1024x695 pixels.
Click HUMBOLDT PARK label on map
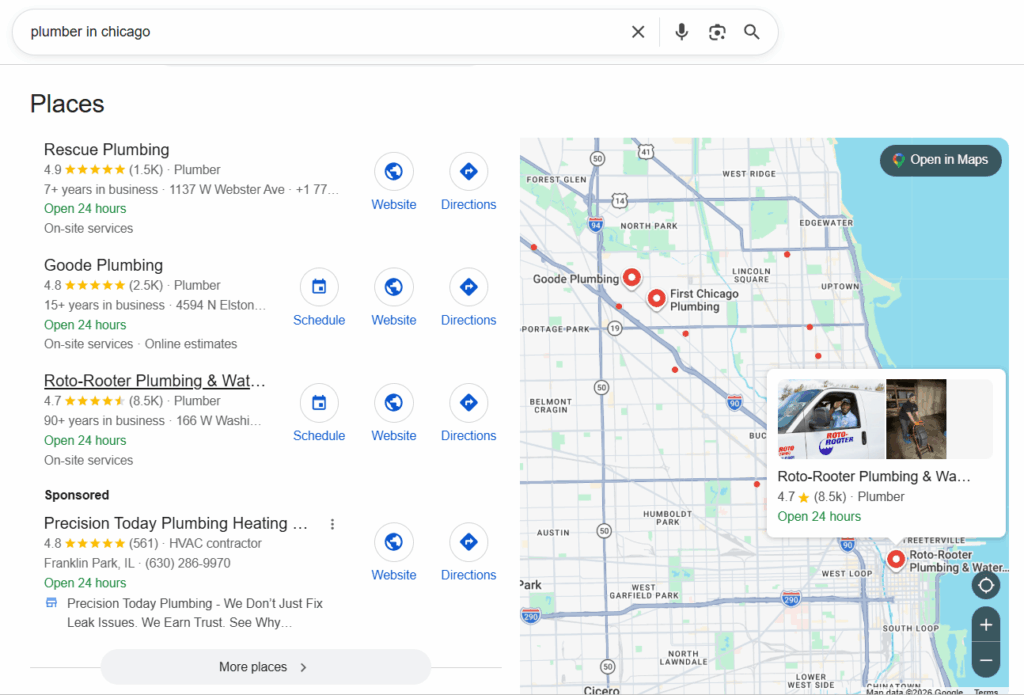tap(667, 518)
